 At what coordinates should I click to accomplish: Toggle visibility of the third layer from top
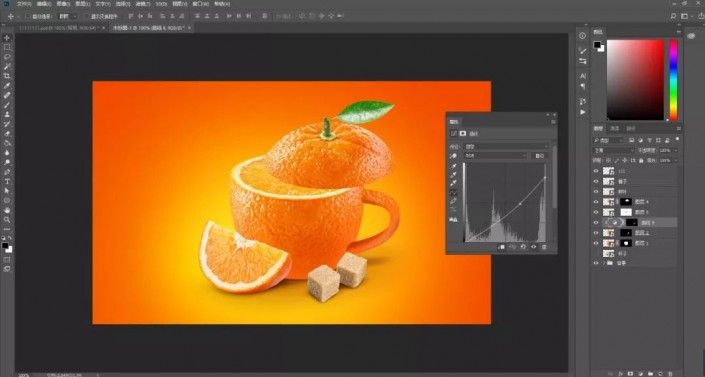596,192
